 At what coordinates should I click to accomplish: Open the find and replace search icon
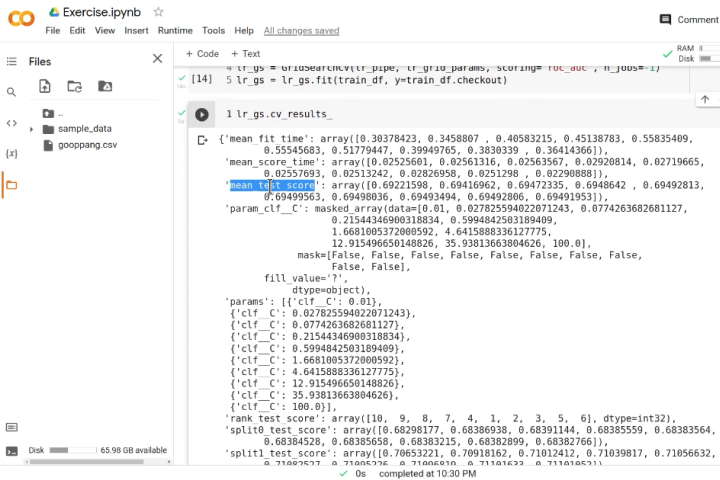11,92
